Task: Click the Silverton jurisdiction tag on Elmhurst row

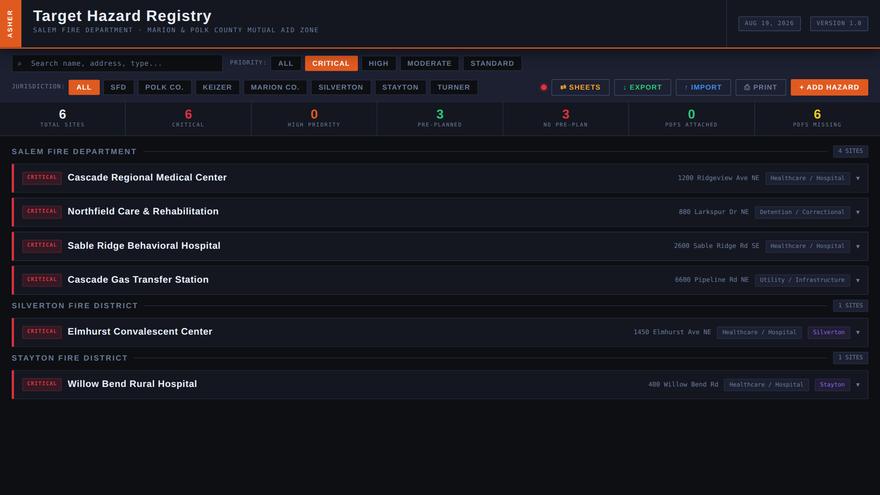Action: (x=829, y=332)
